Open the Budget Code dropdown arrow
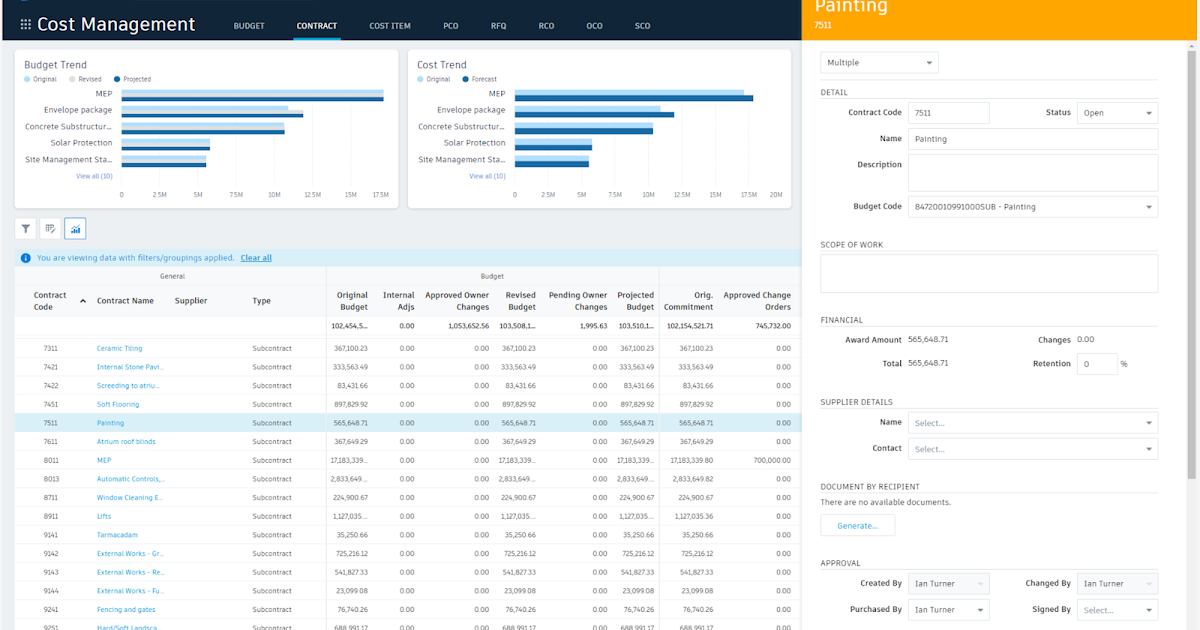 pos(1149,206)
